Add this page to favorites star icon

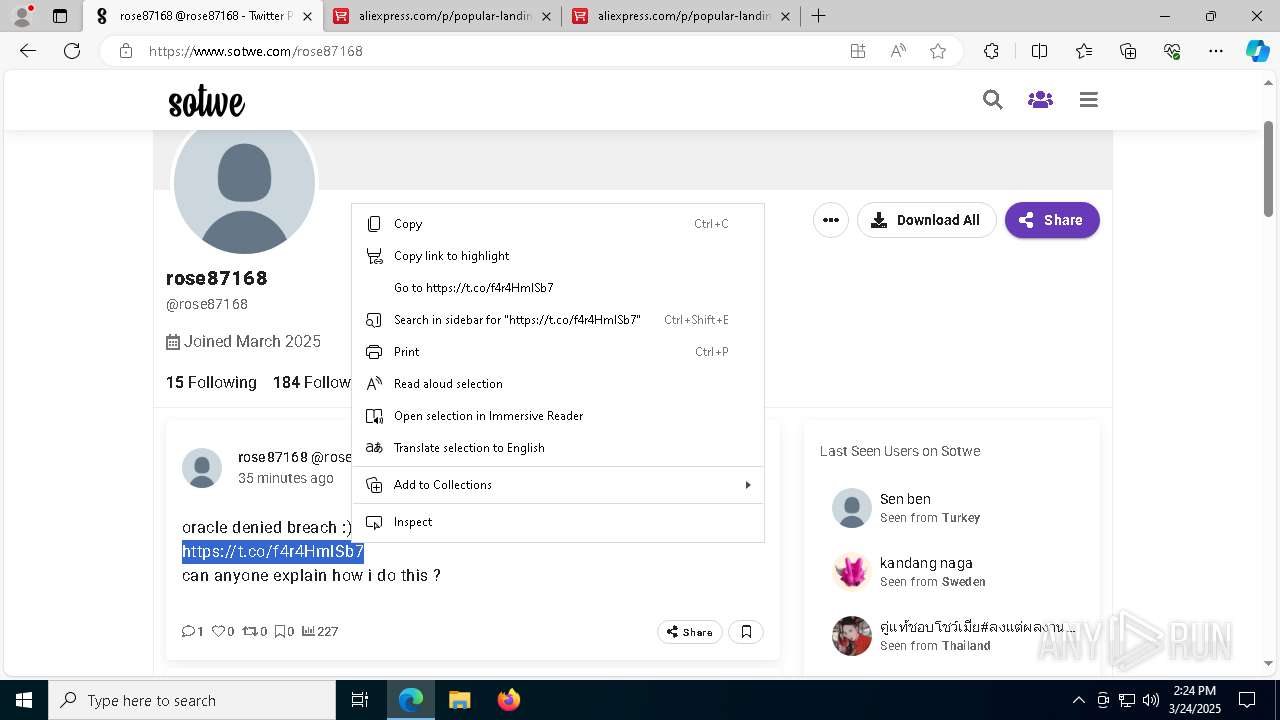pyautogui.click(x=938, y=51)
